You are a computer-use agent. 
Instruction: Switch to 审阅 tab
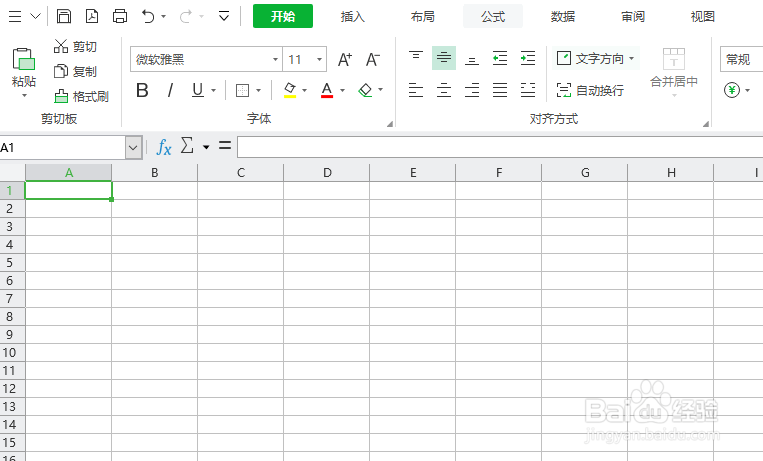click(633, 17)
